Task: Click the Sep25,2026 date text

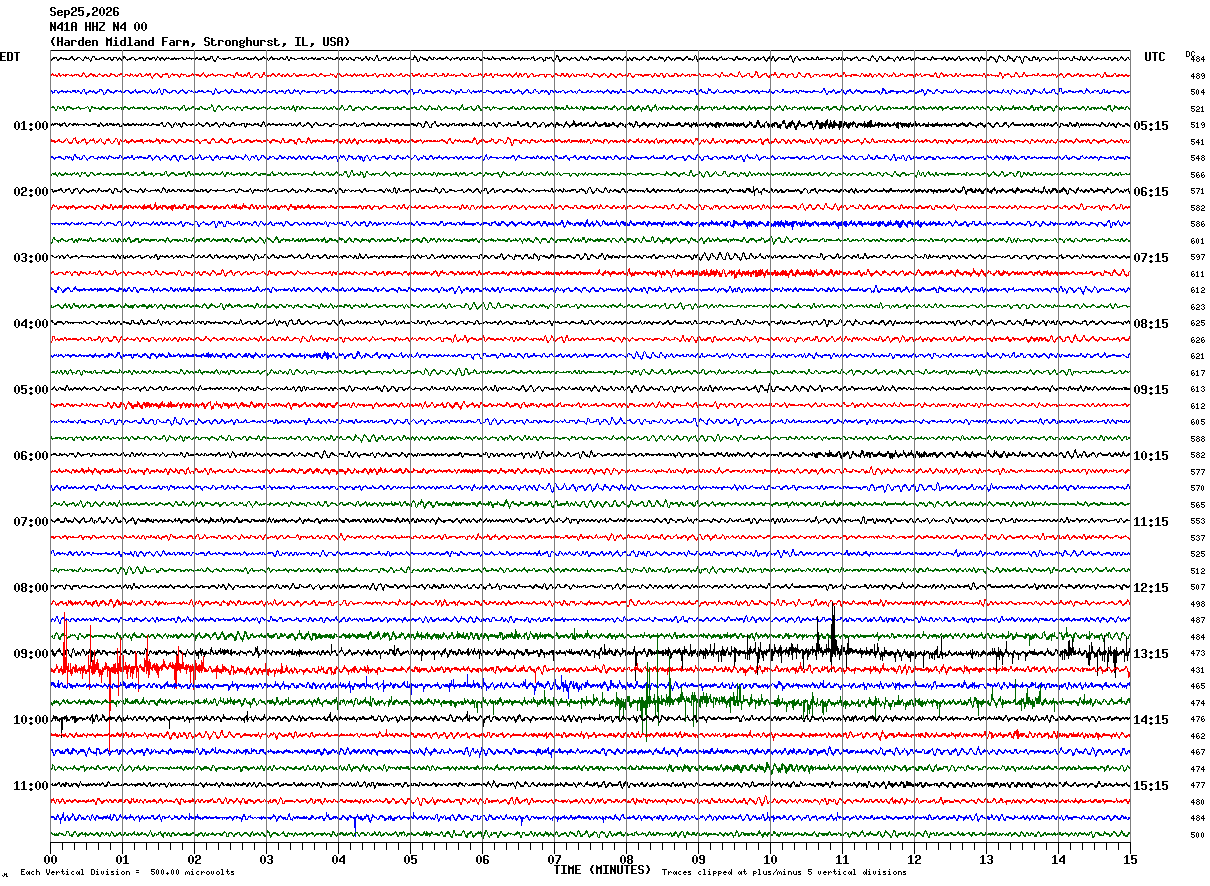Action: (x=84, y=11)
